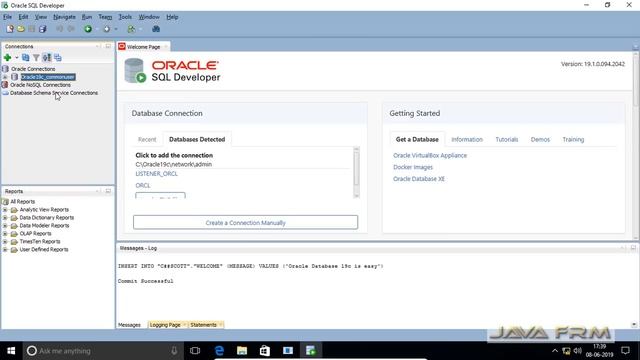
Task: Click the LISTENER_ORCL connection link
Action: pyautogui.click(x=156, y=173)
